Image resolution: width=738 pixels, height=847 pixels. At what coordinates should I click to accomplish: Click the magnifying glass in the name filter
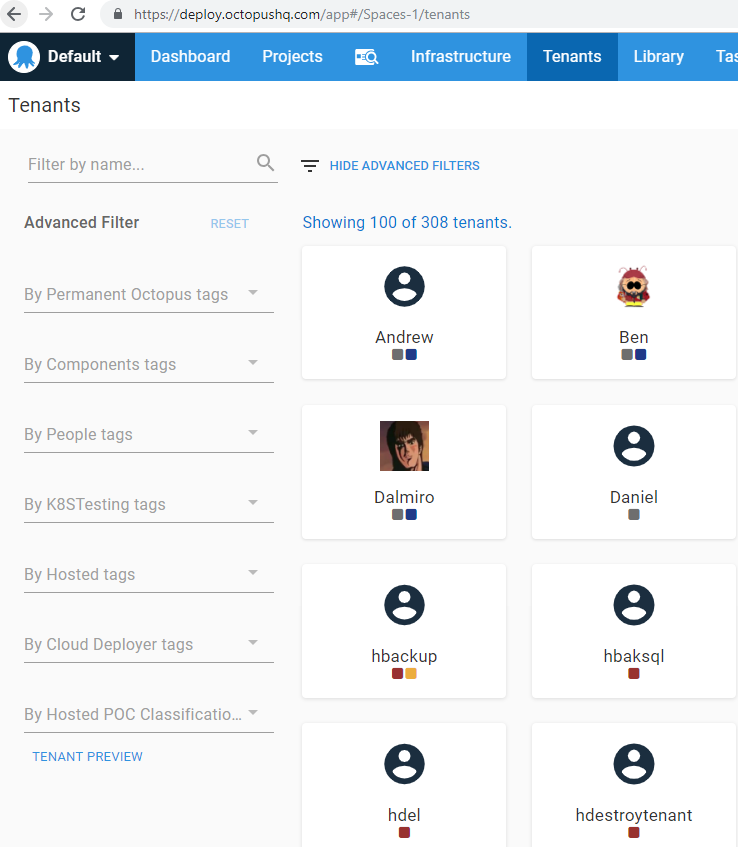(265, 162)
